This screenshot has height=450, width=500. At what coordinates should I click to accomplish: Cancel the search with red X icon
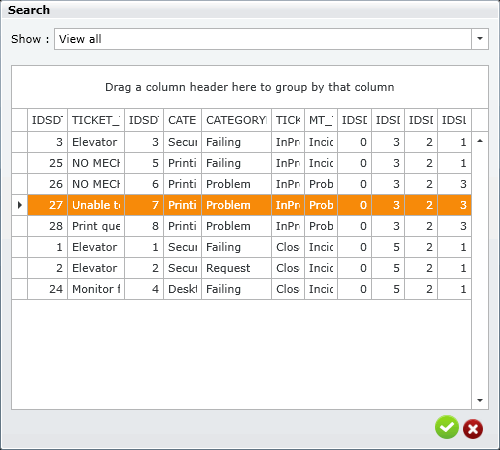click(473, 429)
